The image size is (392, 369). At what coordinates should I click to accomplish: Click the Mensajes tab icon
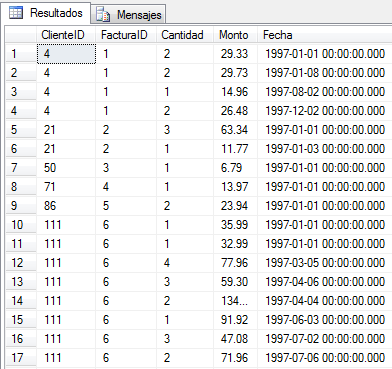pos(103,15)
